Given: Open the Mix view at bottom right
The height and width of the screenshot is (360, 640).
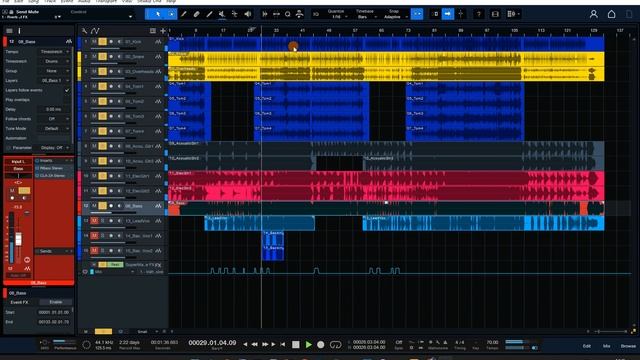Looking at the screenshot, I should 607,346.
